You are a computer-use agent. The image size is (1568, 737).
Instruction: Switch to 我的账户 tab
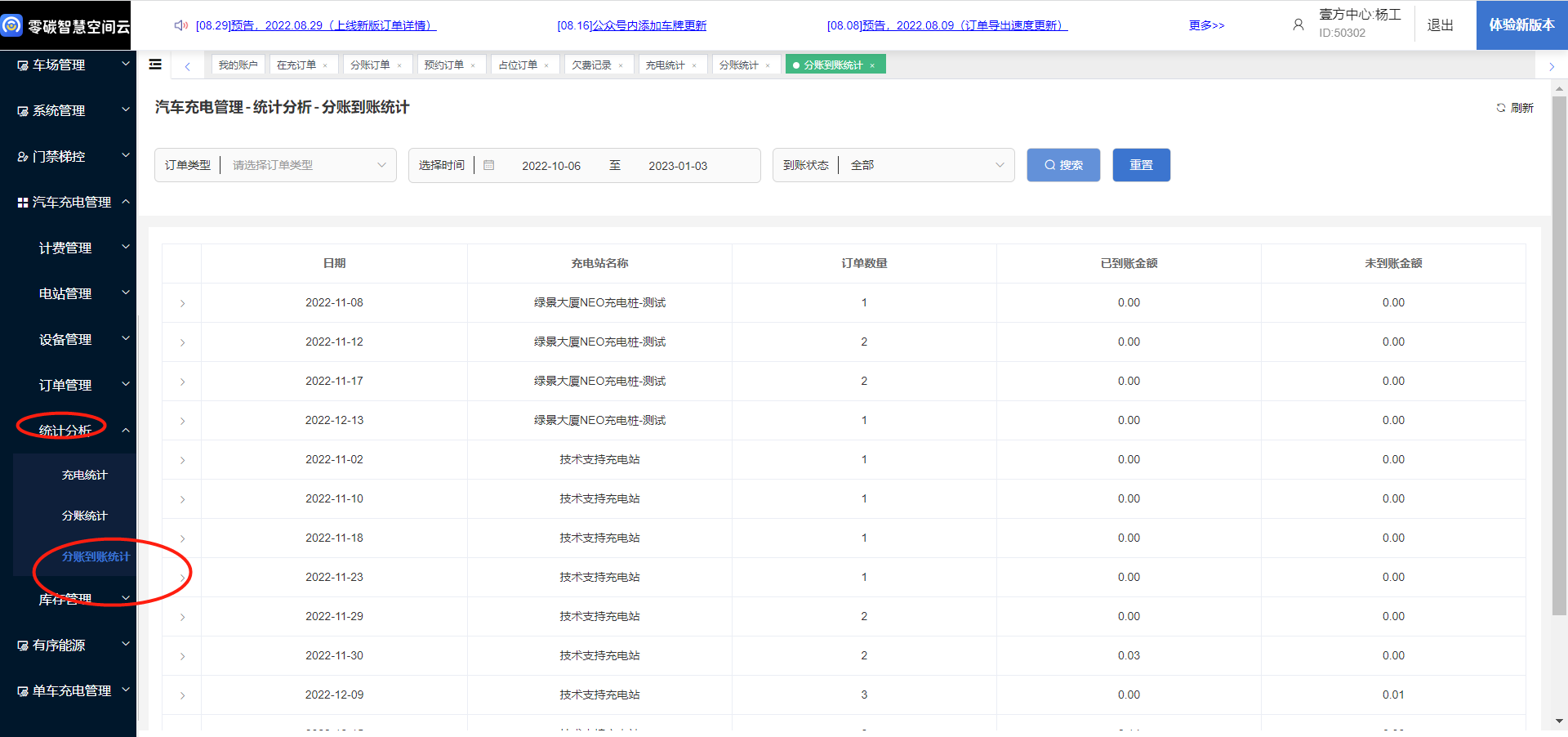coord(238,65)
